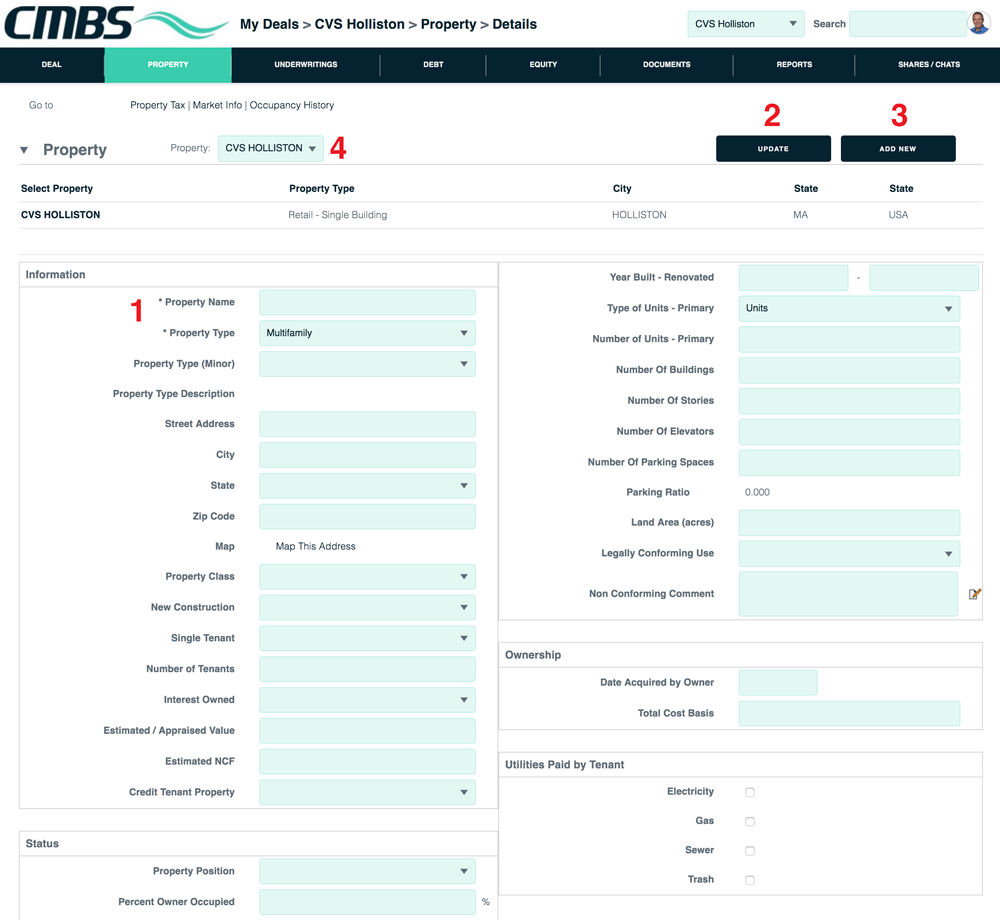The height and width of the screenshot is (920, 1000).
Task: Focus the Number Of Elevators field
Action: 849,432
